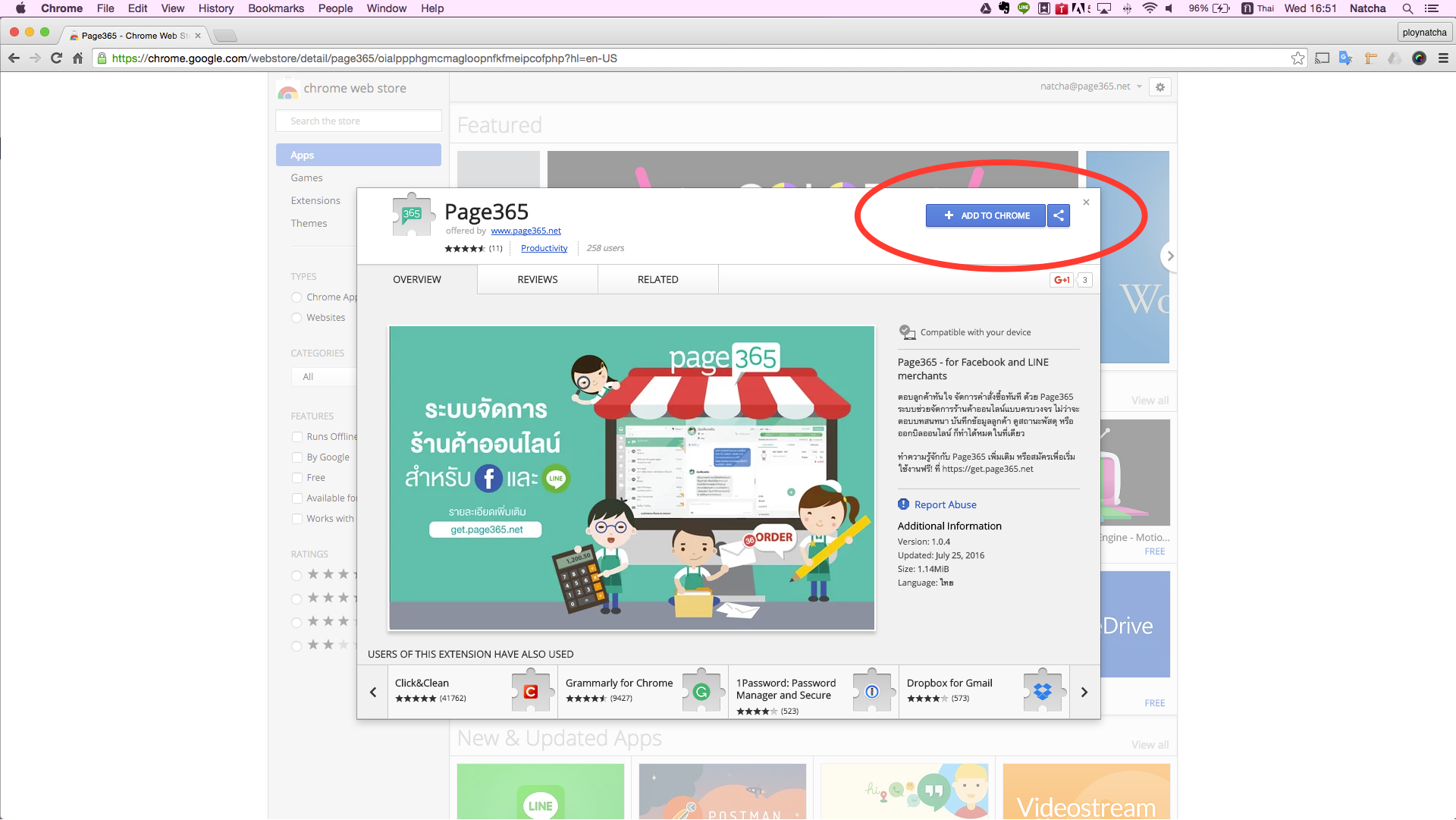Check the Free checkbox
1456x820 pixels.
[x=297, y=478]
